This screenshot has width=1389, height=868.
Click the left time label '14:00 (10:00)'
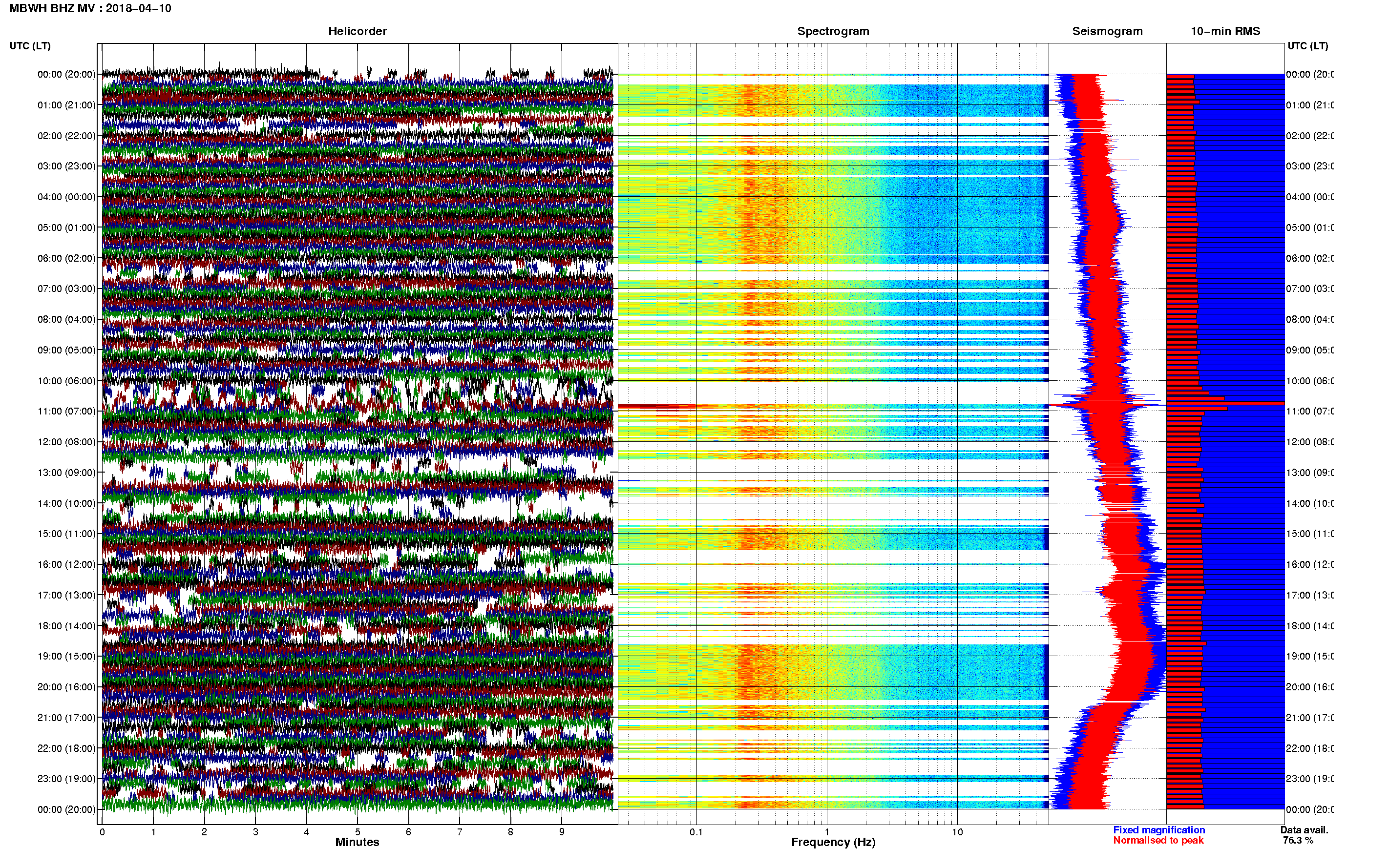(x=66, y=503)
